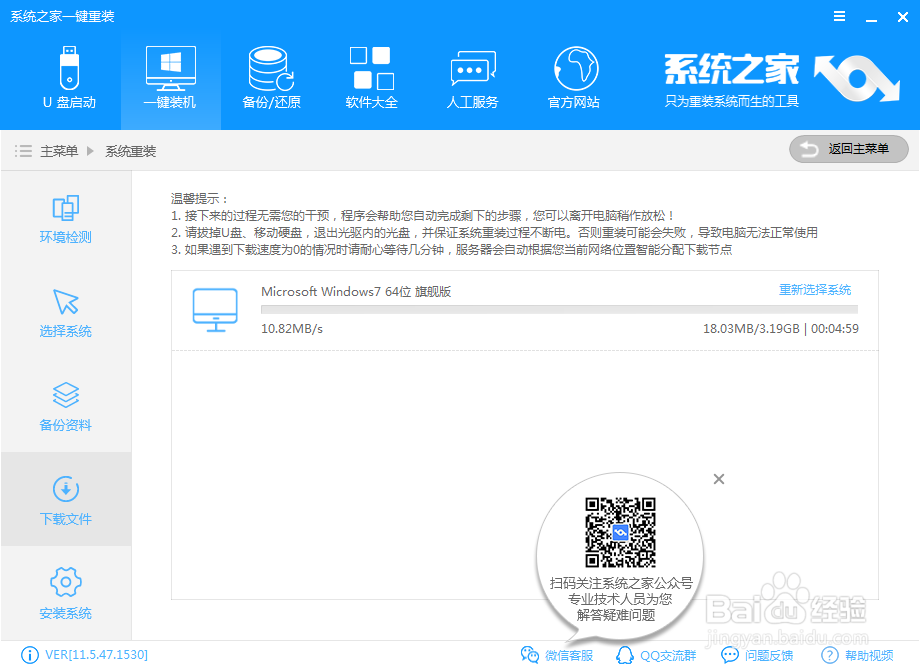Open 人工服务 chat icon
Screen dimensions: 920x670
click(x=472, y=69)
